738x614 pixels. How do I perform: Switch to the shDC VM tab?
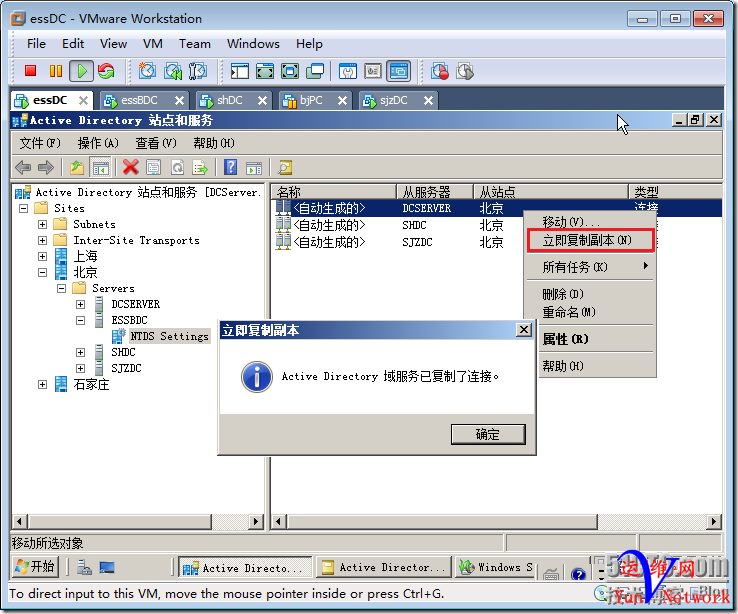click(x=233, y=100)
